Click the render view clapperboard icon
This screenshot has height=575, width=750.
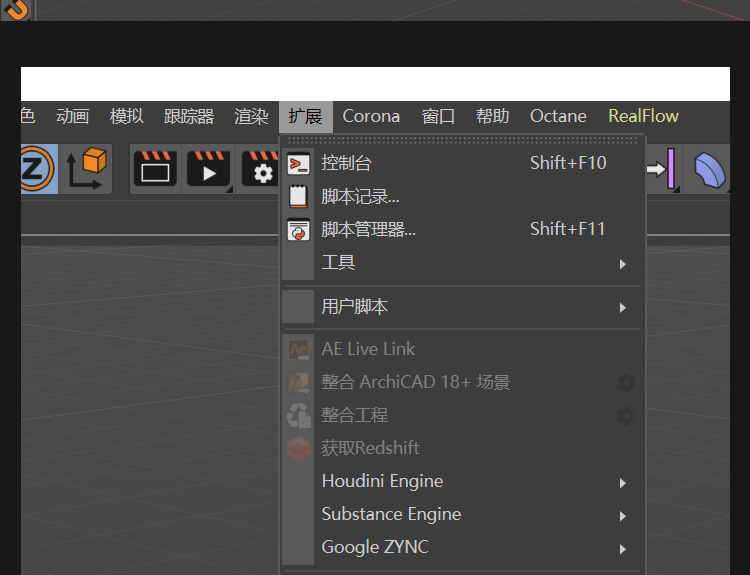tap(155, 168)
